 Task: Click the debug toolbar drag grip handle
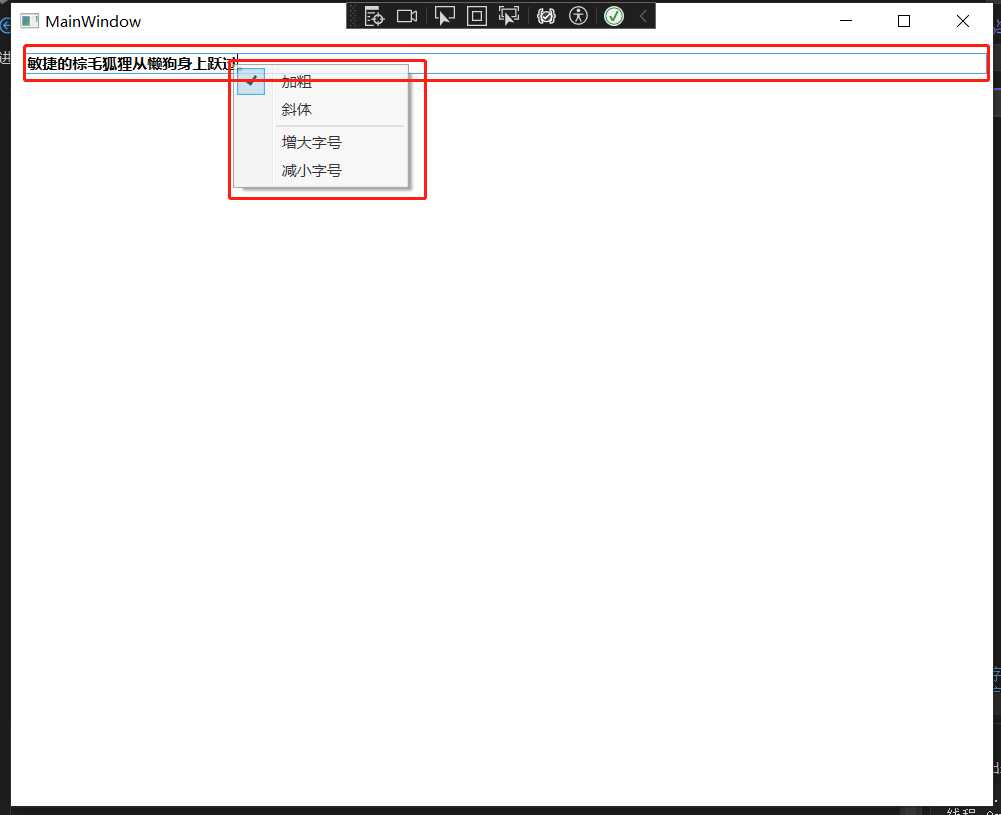pyautogui.click(x=354, y=16)
